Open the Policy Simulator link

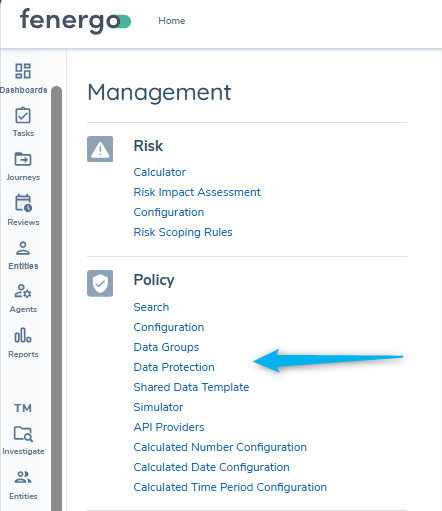click(x=158, y=407)
